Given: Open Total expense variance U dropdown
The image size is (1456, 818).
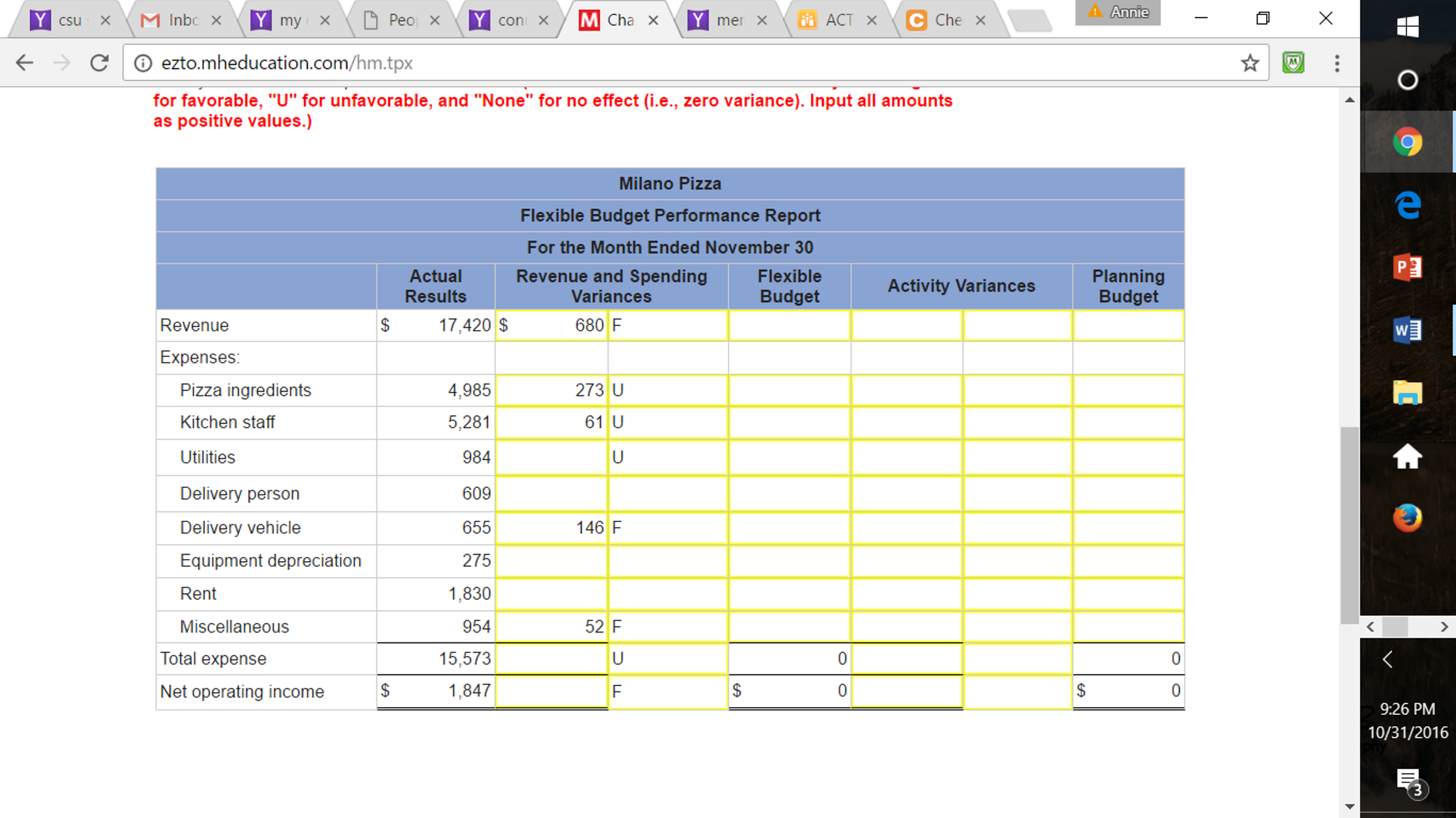Looking at the screenshot, I should click(x=668, y=658).
